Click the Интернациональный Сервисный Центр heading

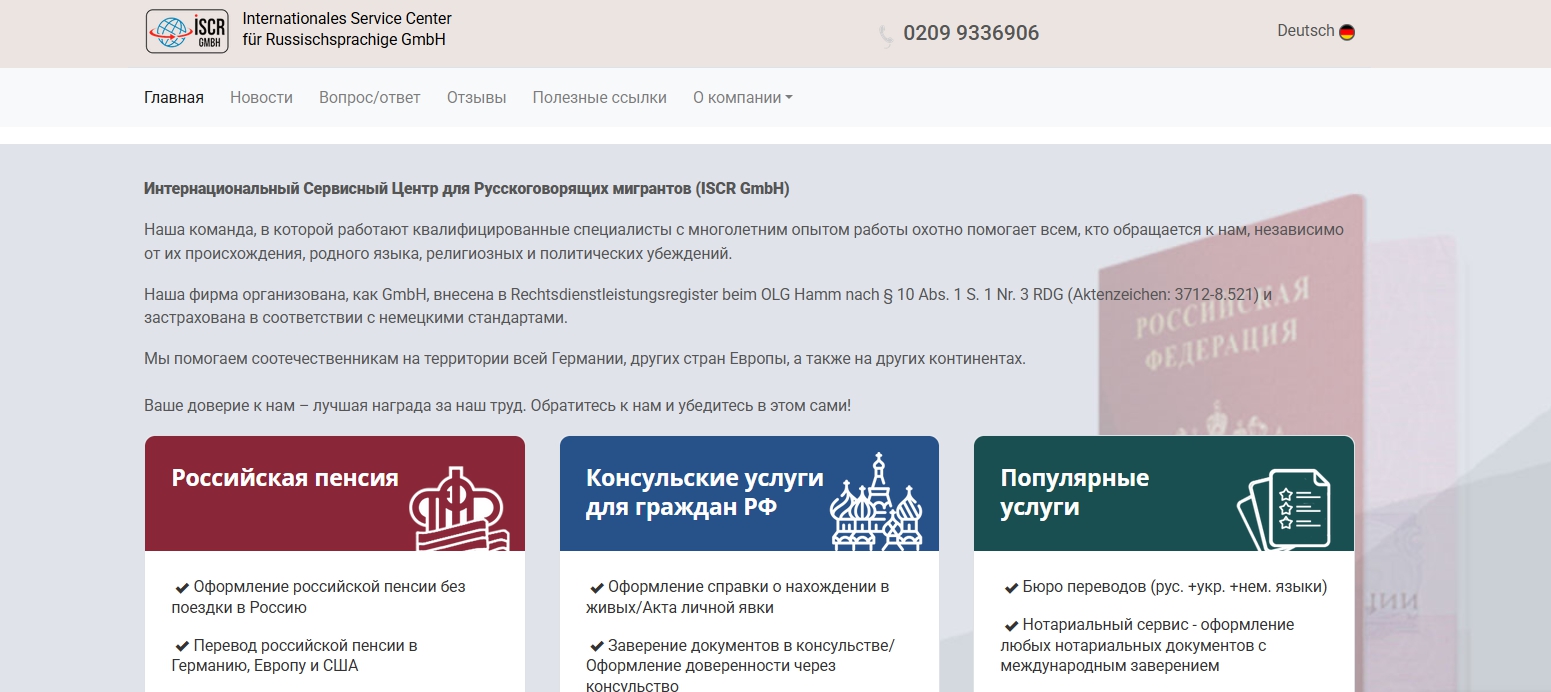[467, 188]
